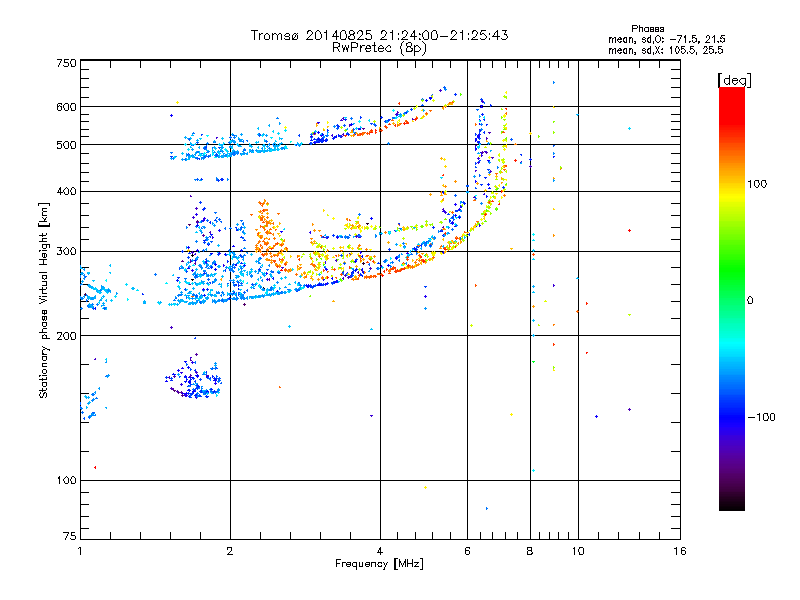Click the 'Stationary phase Virtual Height [km]' axis label
The height and width of the screenshot is (600, 800).
(x=43, y=300)
